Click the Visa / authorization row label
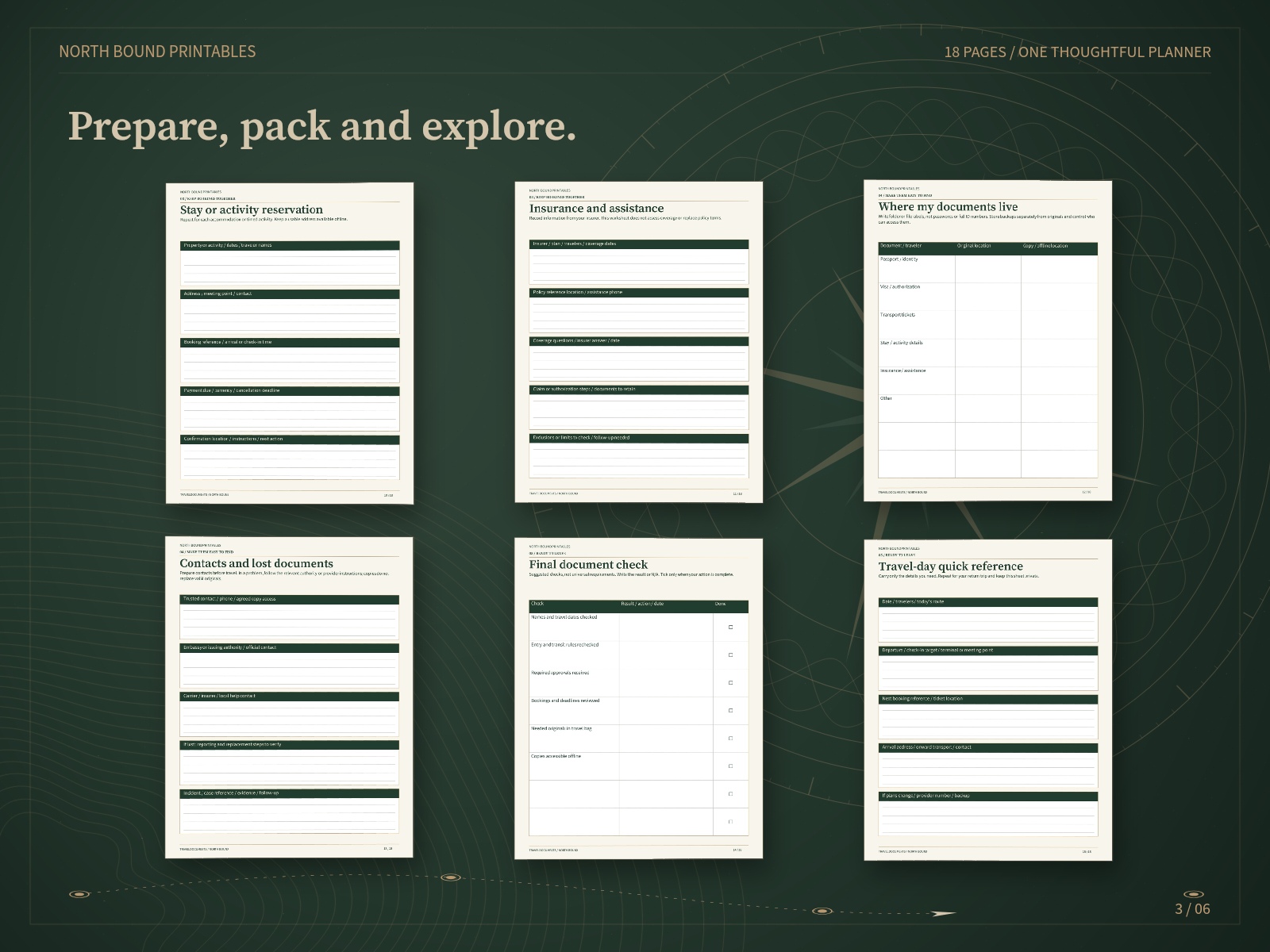1270x952 pixels. pyautogui.click(x=900, y=287)
